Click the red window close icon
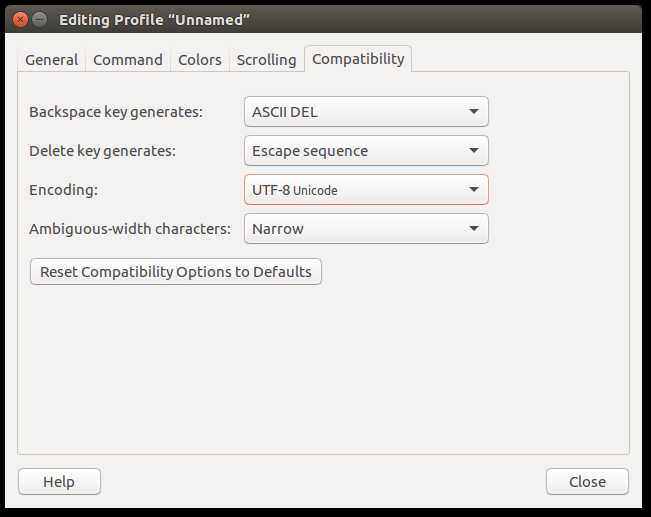651x517 pixels. pyautogui.click(x=20, y=19)
